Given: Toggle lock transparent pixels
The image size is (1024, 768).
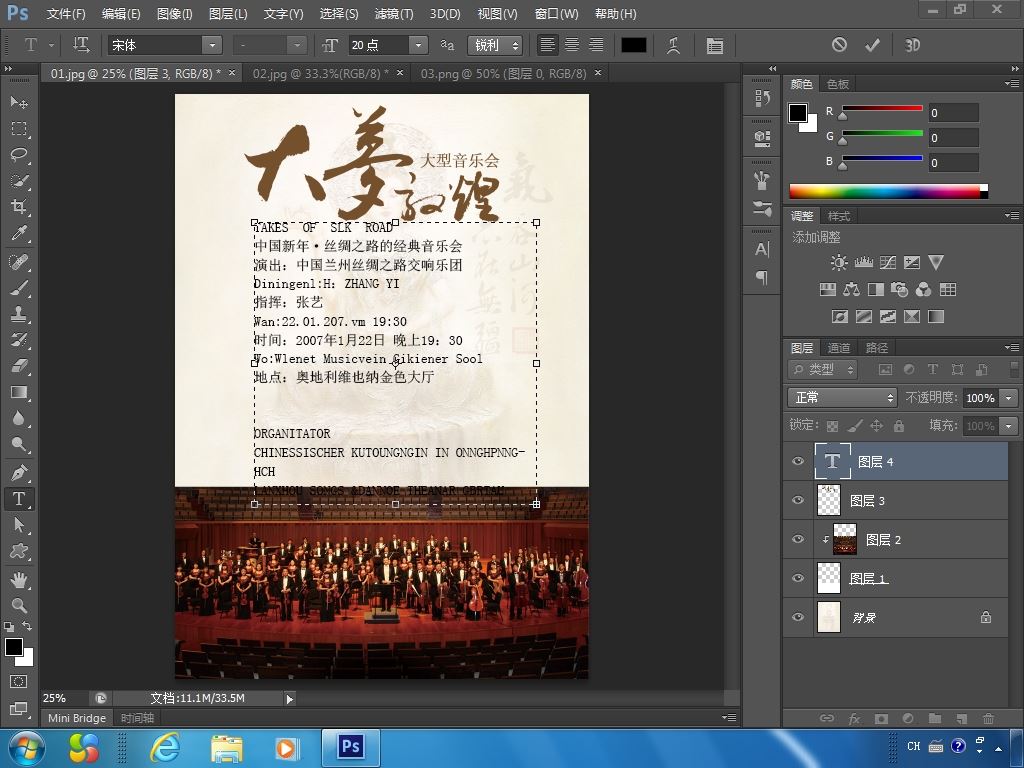Looking at the screenshot, I should 832,426.
